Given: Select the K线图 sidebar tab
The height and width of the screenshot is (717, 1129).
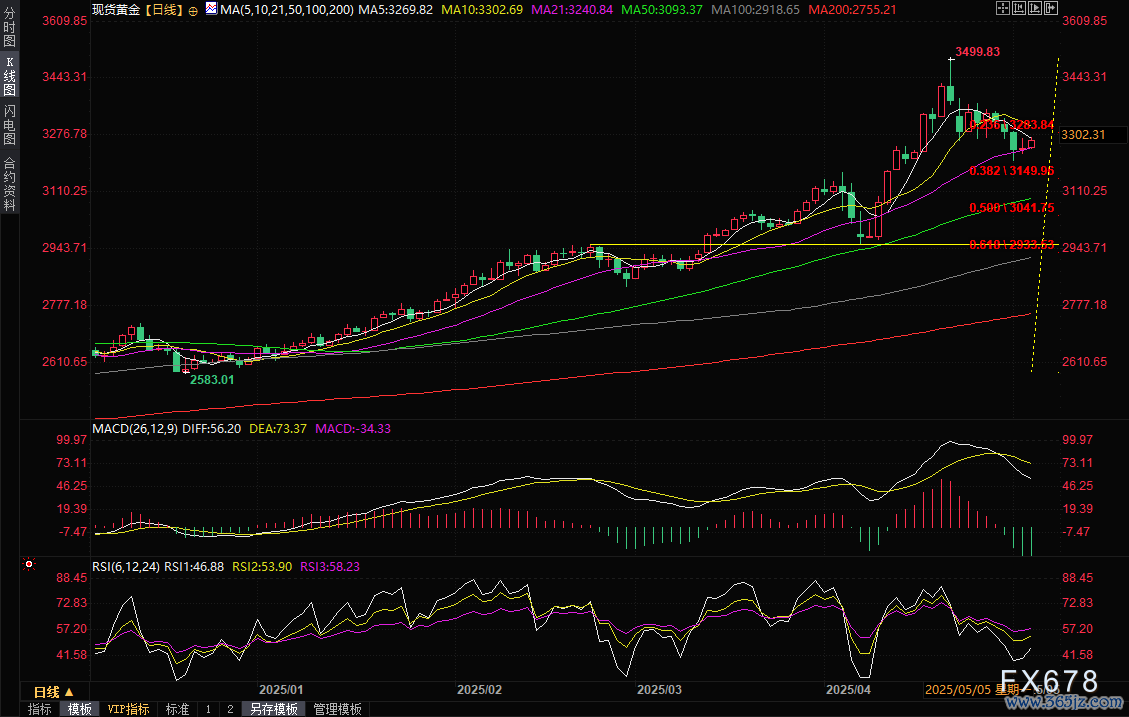Looking at the screenshot, I should point(9,75).
